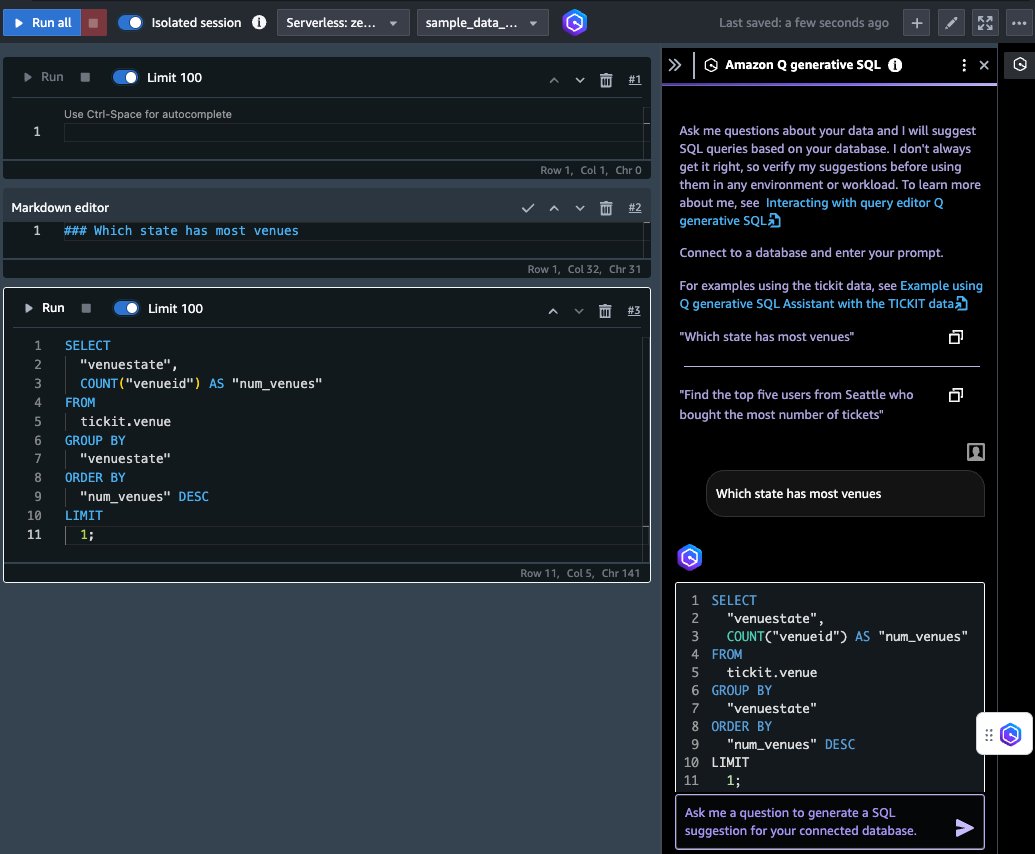The height and width of the screenshot is (854, 1035).
Task: Delete markdown cell #2
Action: click(x=606, y=208)
